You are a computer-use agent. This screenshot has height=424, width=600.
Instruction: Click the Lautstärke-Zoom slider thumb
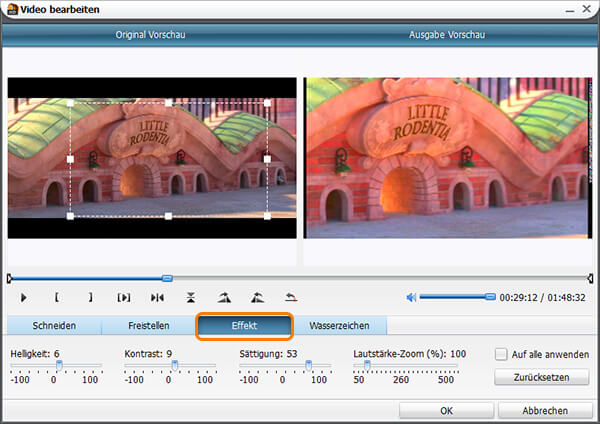tap(367, 365)
